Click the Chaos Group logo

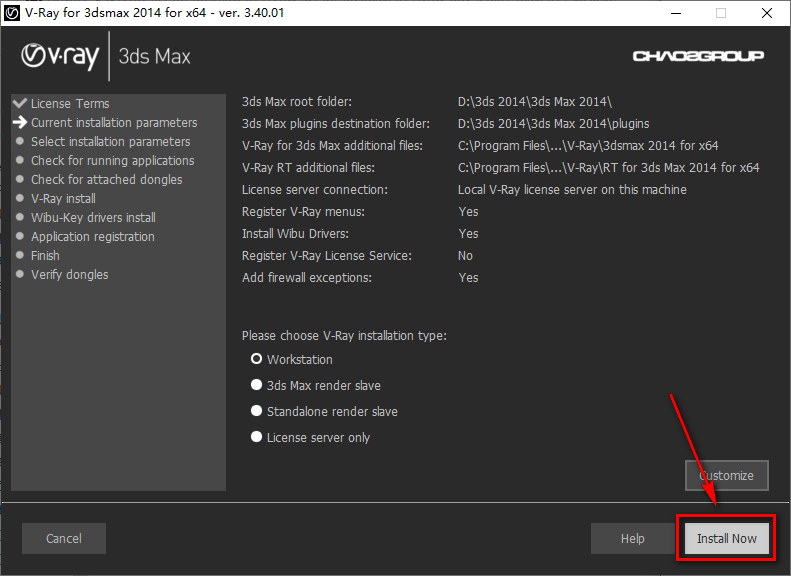pos(698,56)
